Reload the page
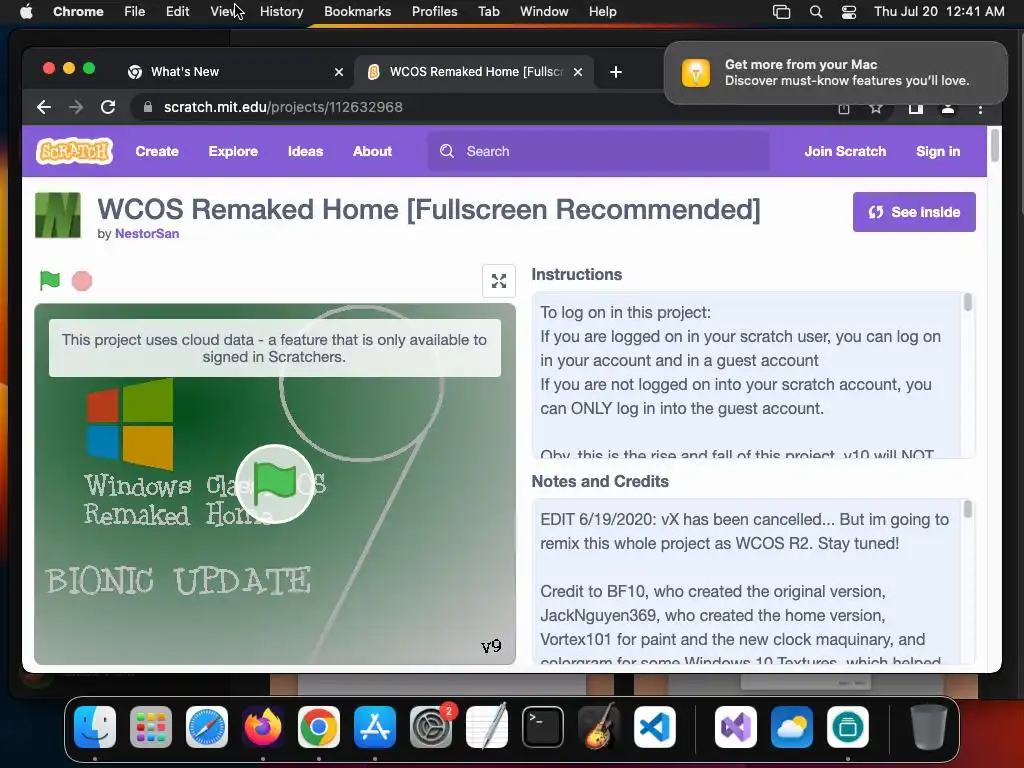This screenshot has width=1024, height=768. 108,107
